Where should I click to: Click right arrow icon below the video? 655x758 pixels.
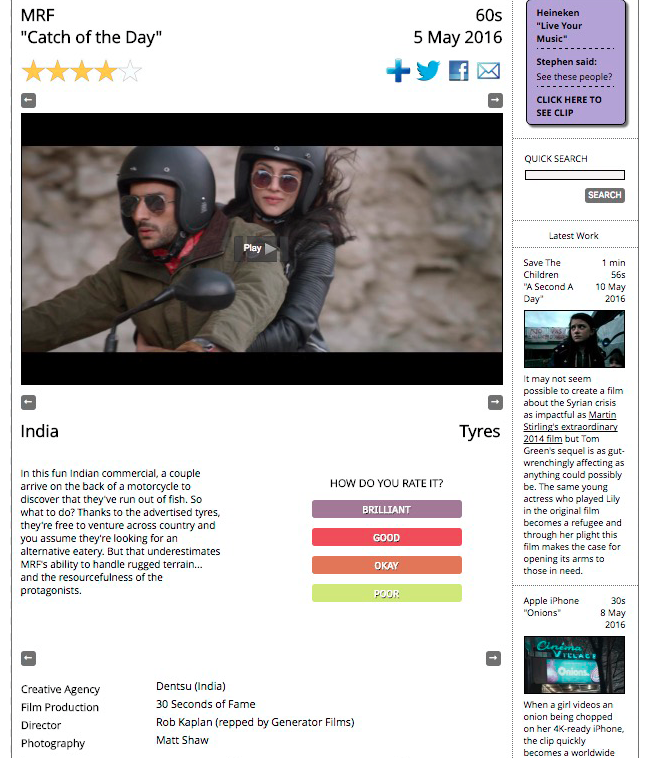pos(495,402)
